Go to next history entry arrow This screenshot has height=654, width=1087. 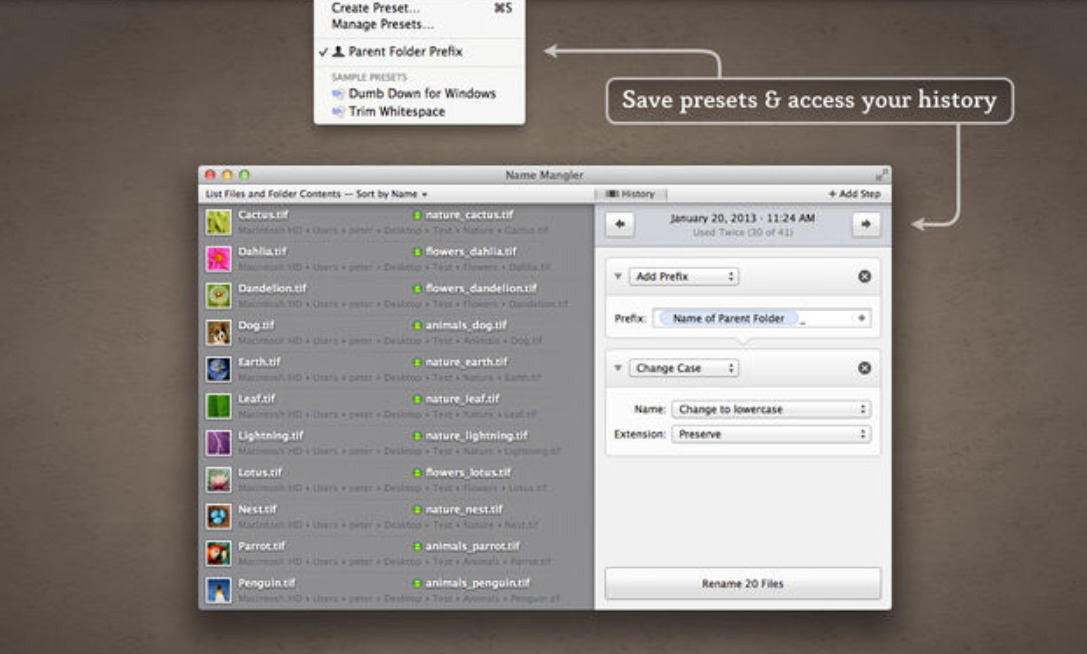(x=866, y=224)
